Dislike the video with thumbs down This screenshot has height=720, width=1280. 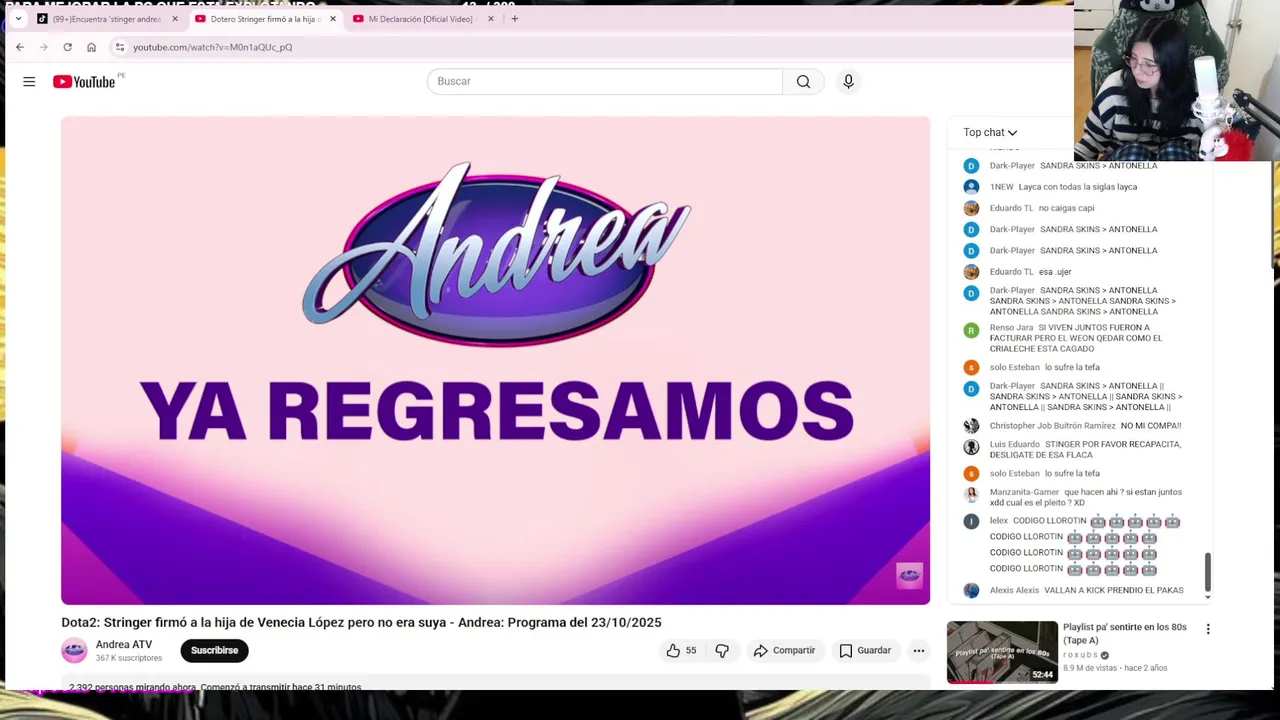[722, 650]
